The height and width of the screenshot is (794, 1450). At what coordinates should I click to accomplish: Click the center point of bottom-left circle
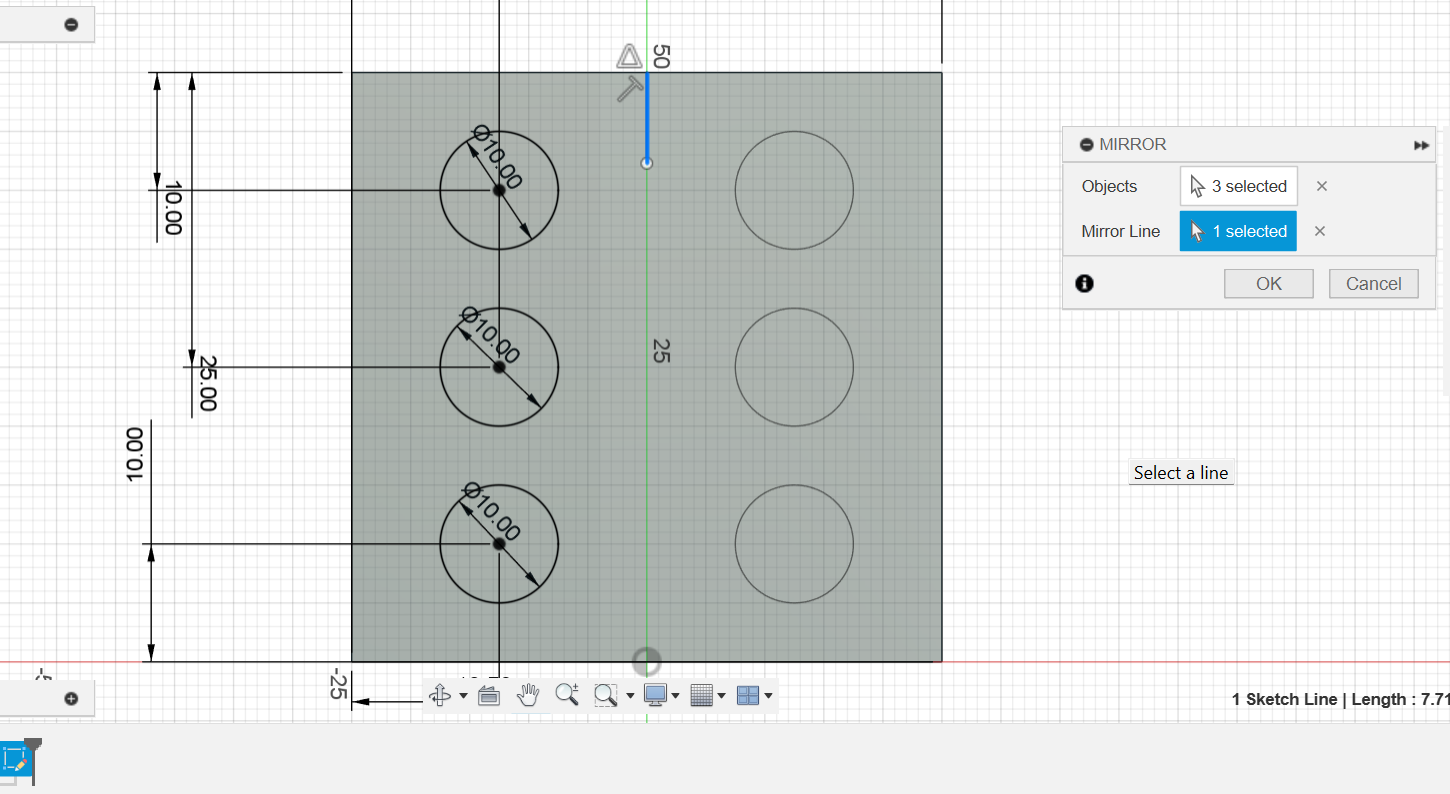point(499,544)
